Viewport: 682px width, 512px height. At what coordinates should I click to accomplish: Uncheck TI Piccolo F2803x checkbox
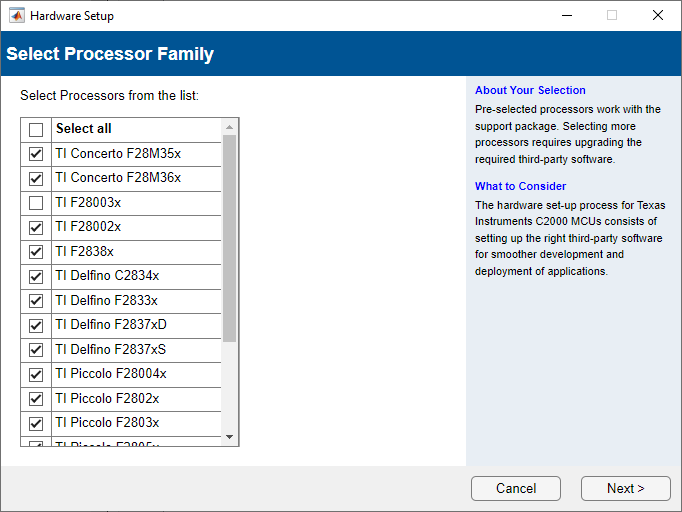pyautogui.click(x=36, y=424)
